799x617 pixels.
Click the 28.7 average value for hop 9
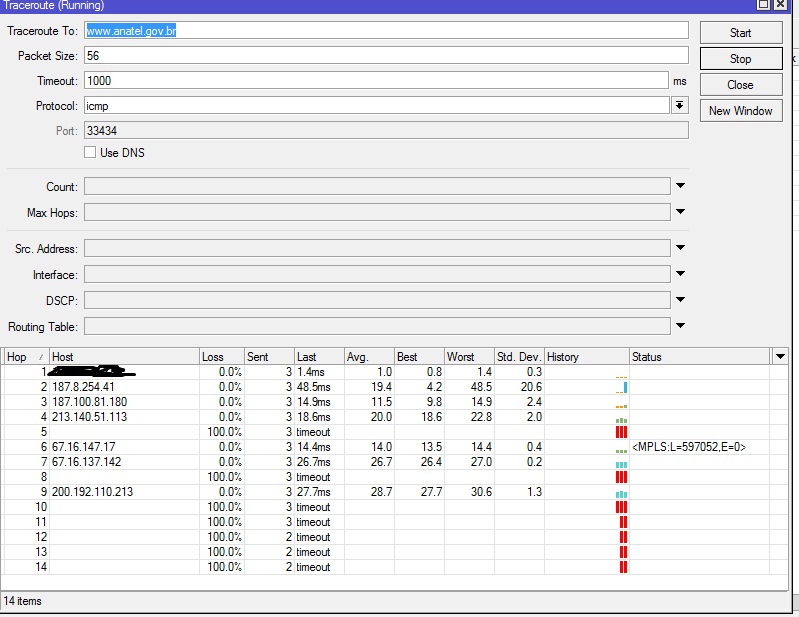click(x=381, y=492)
